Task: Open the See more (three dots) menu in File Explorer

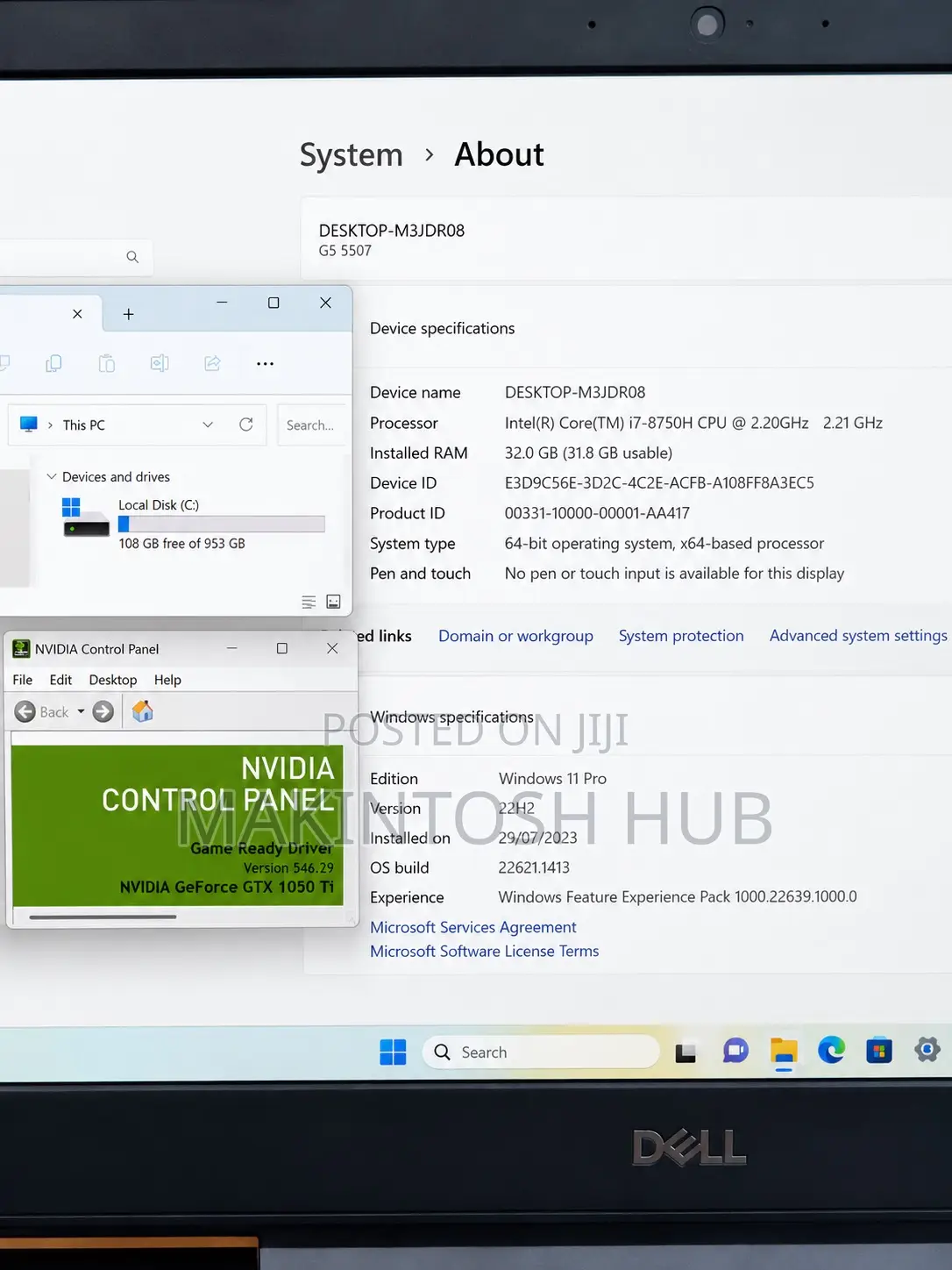Action: 266,363
